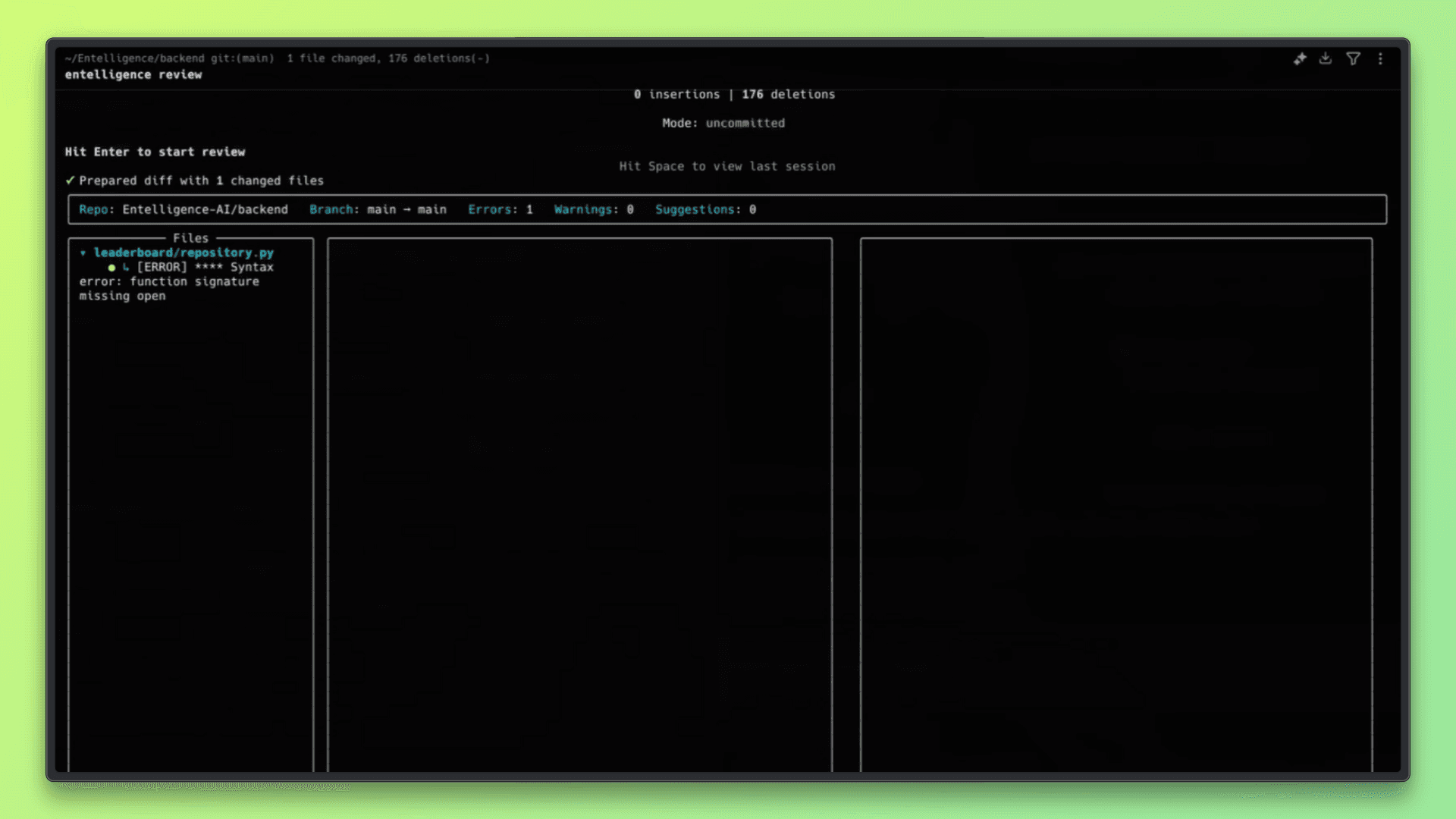Click the Warnings: 0 counter
The image size is (1456, 819).
(593, 209)
